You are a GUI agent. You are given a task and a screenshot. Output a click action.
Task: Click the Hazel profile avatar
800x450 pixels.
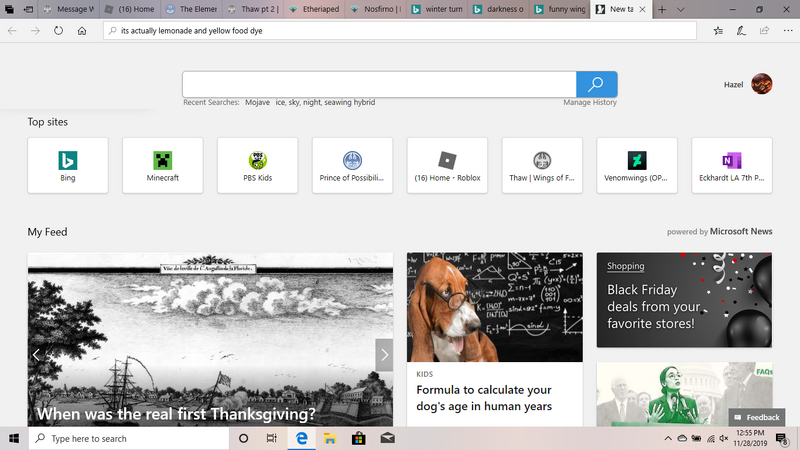(761, 84)
